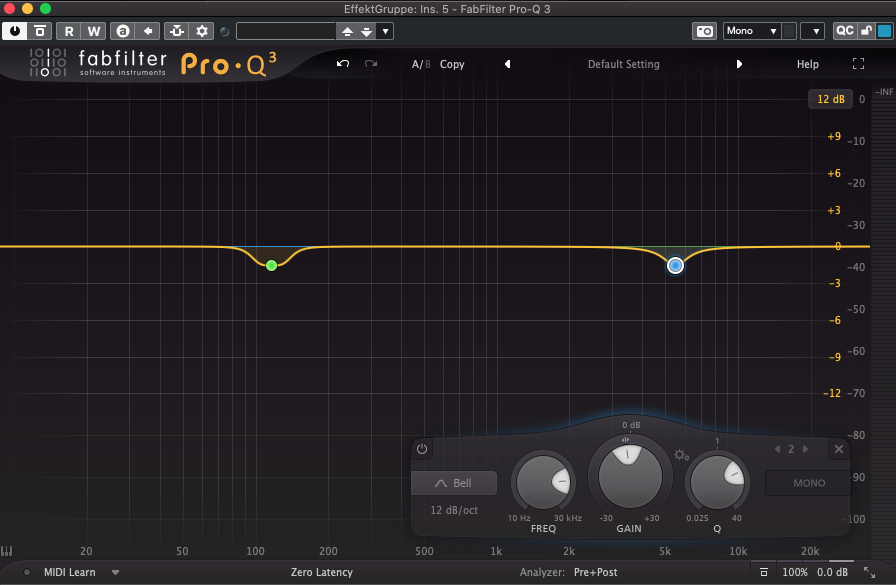The height and width of the screenshot is (585, 896).
Task: Open the 12 dB display range selector
Action: point(830,99)
